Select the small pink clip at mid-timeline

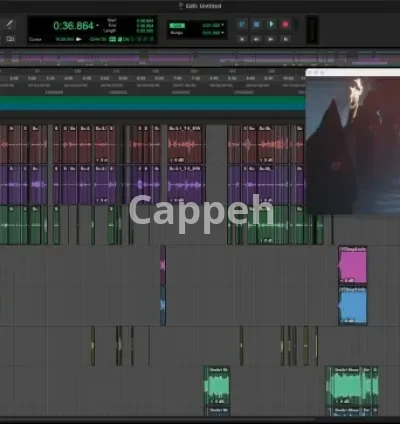click(163, 265)
